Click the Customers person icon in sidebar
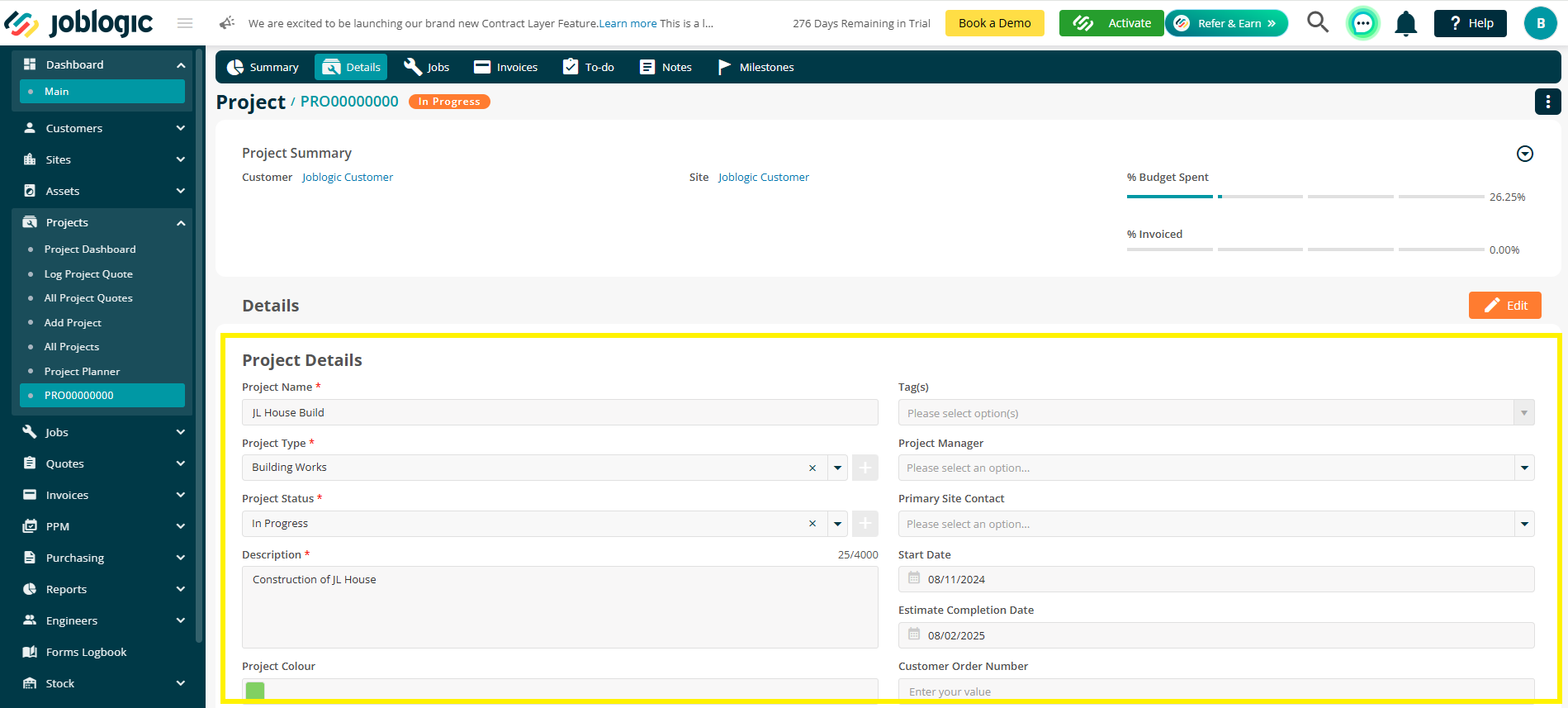 pos(30,128)
